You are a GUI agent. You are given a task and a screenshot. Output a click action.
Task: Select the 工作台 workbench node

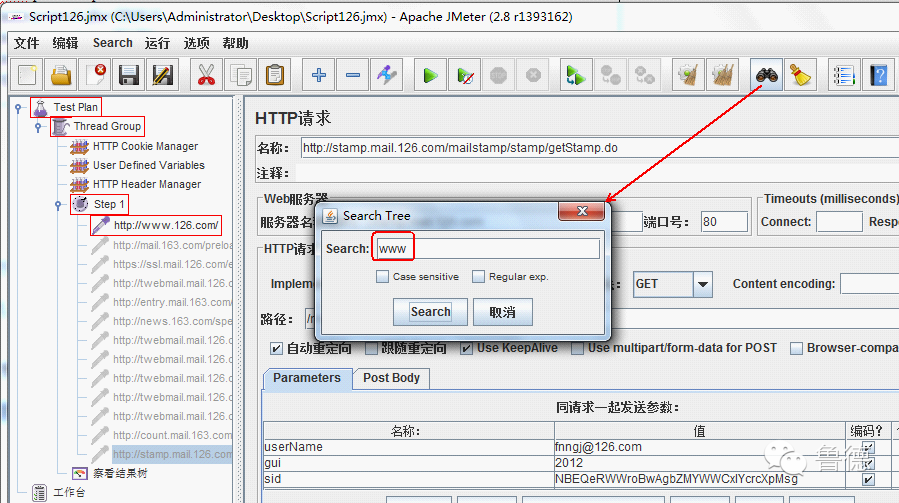tap(69, 492)
